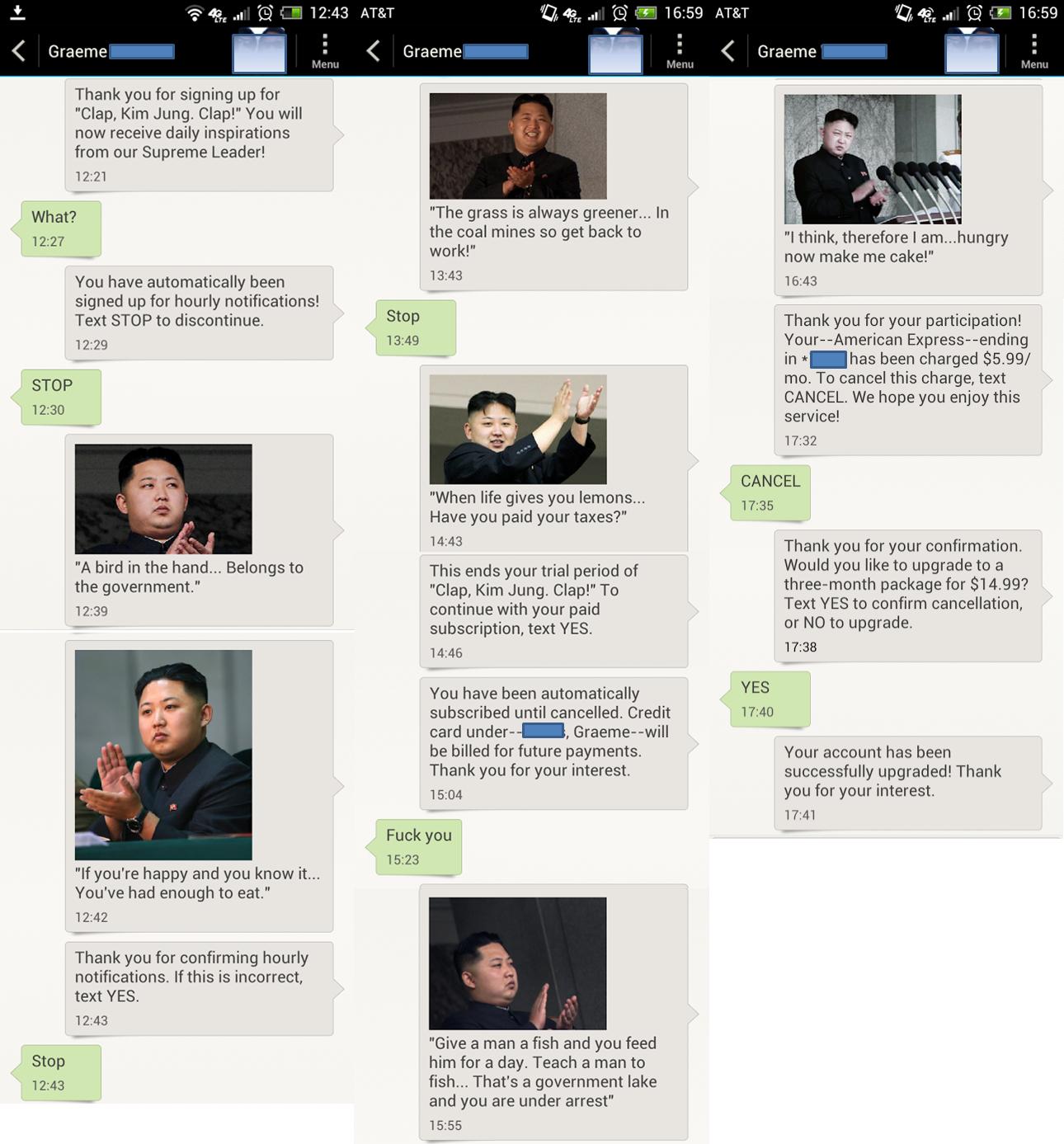This screenshot has width=1064, height=1144.
Task: Tap the back arrow in the middle conversation header
Action: 373,51
